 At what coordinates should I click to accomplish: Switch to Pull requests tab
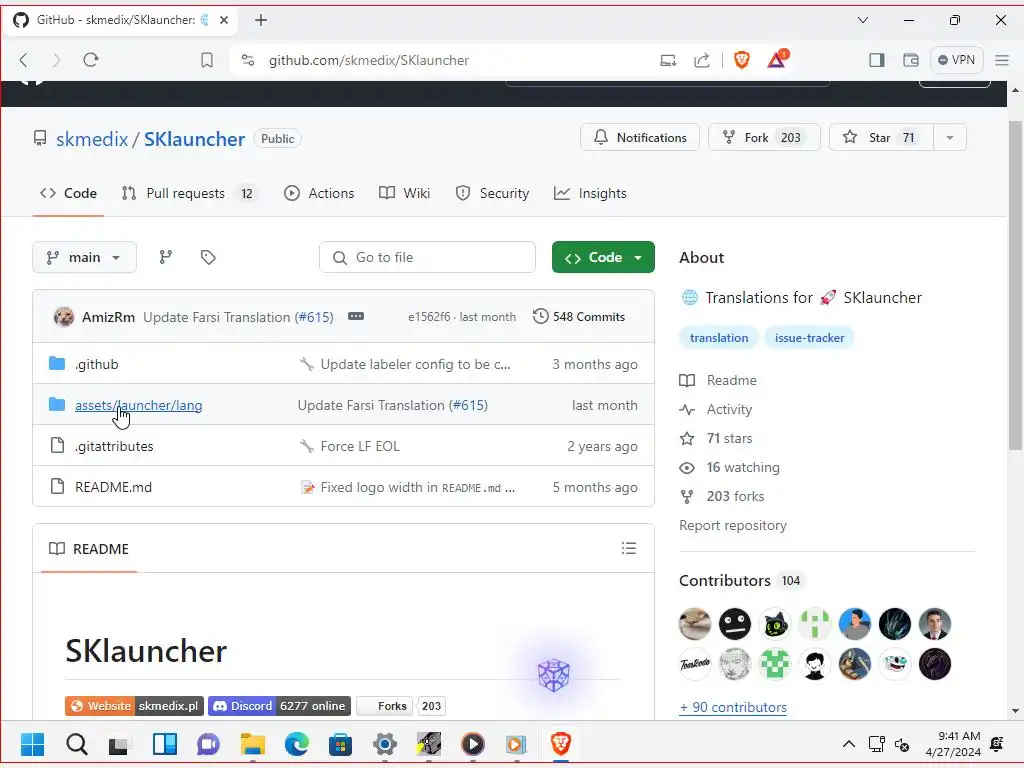[191, 193]
